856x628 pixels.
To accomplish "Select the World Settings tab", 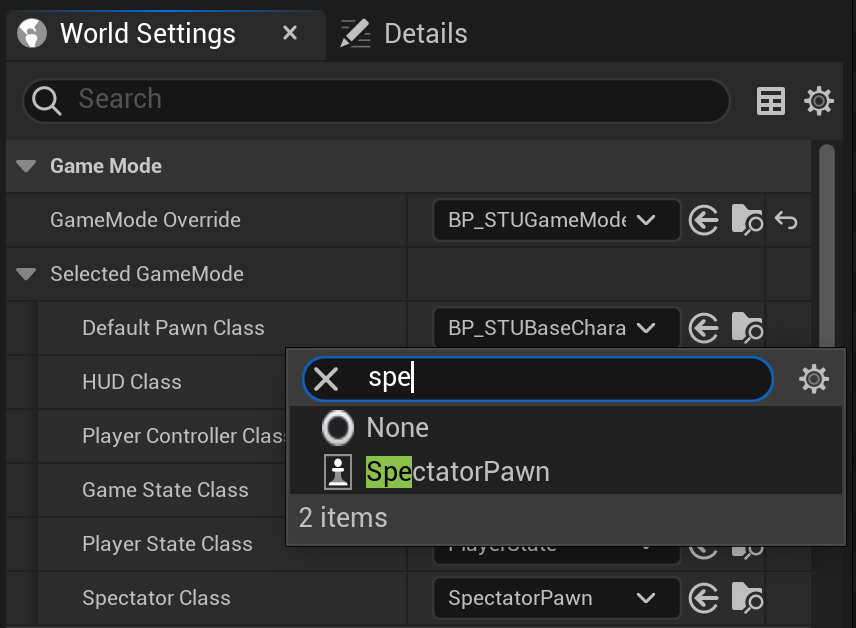I will [x=148, y=34].
